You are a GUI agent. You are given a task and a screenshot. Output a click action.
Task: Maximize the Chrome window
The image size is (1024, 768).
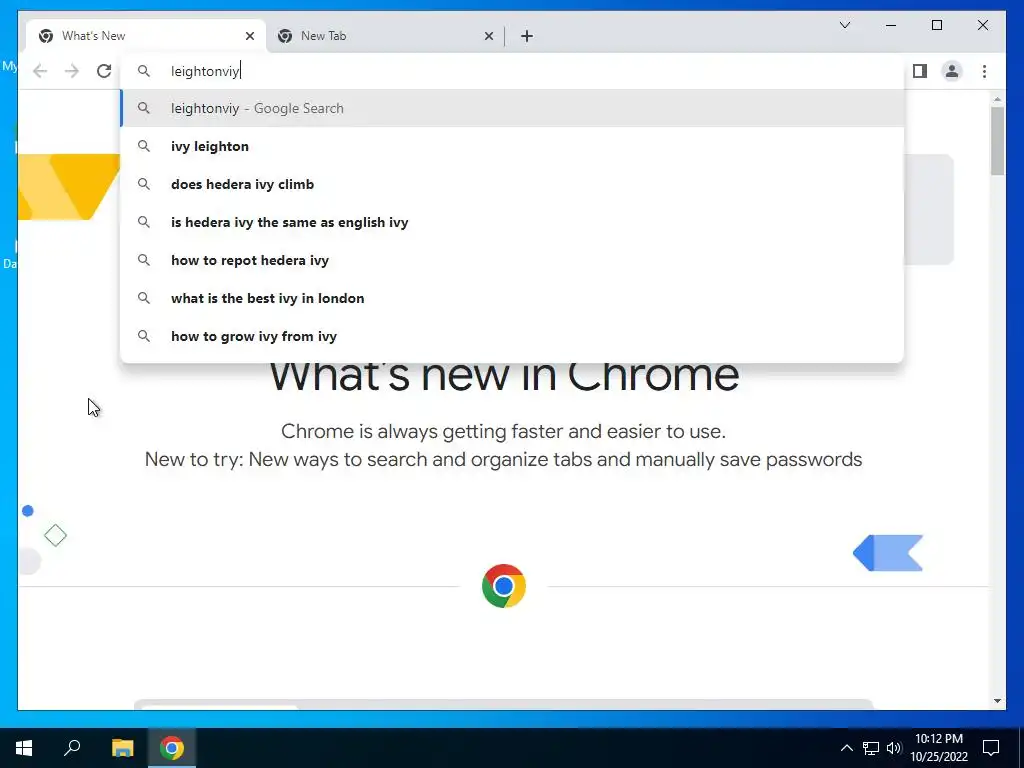click(x=936, y=25)
